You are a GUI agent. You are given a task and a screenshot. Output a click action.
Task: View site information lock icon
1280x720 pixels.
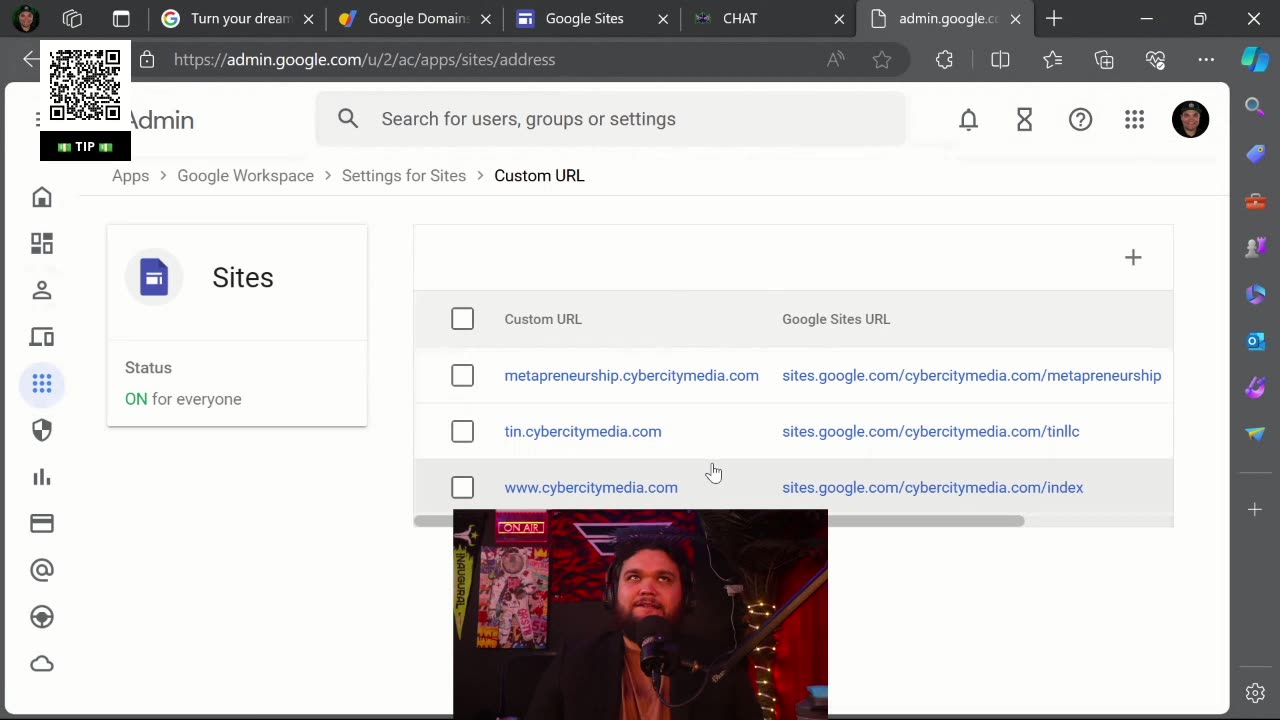pyautogui.click(x=147, y=60)
